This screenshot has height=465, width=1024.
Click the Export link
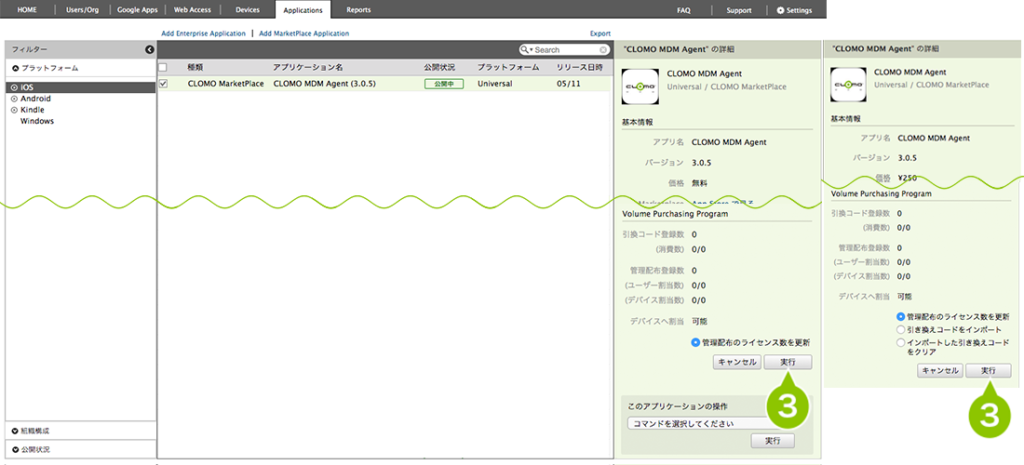[600, 33]
